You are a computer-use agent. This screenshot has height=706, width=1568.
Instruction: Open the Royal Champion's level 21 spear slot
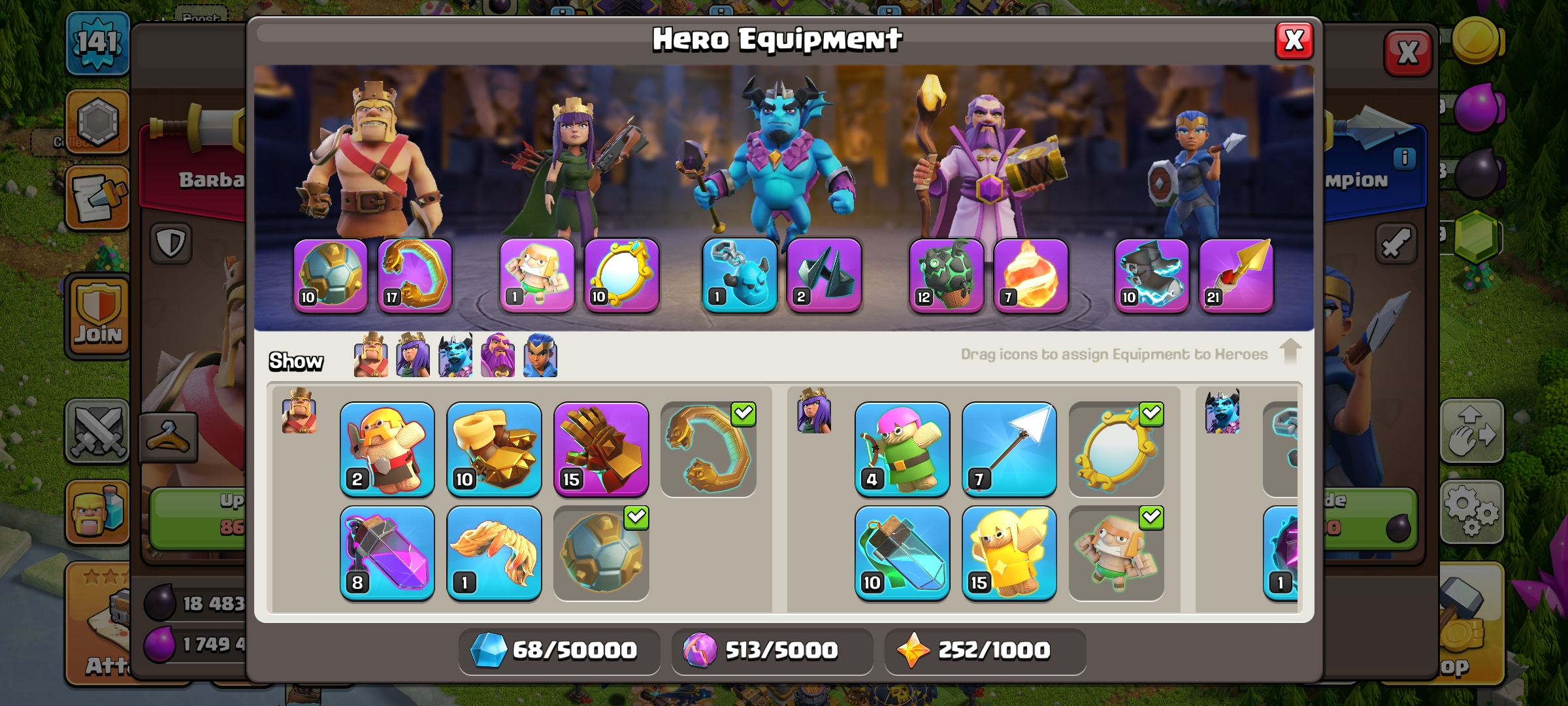(x=1236, y=275)
